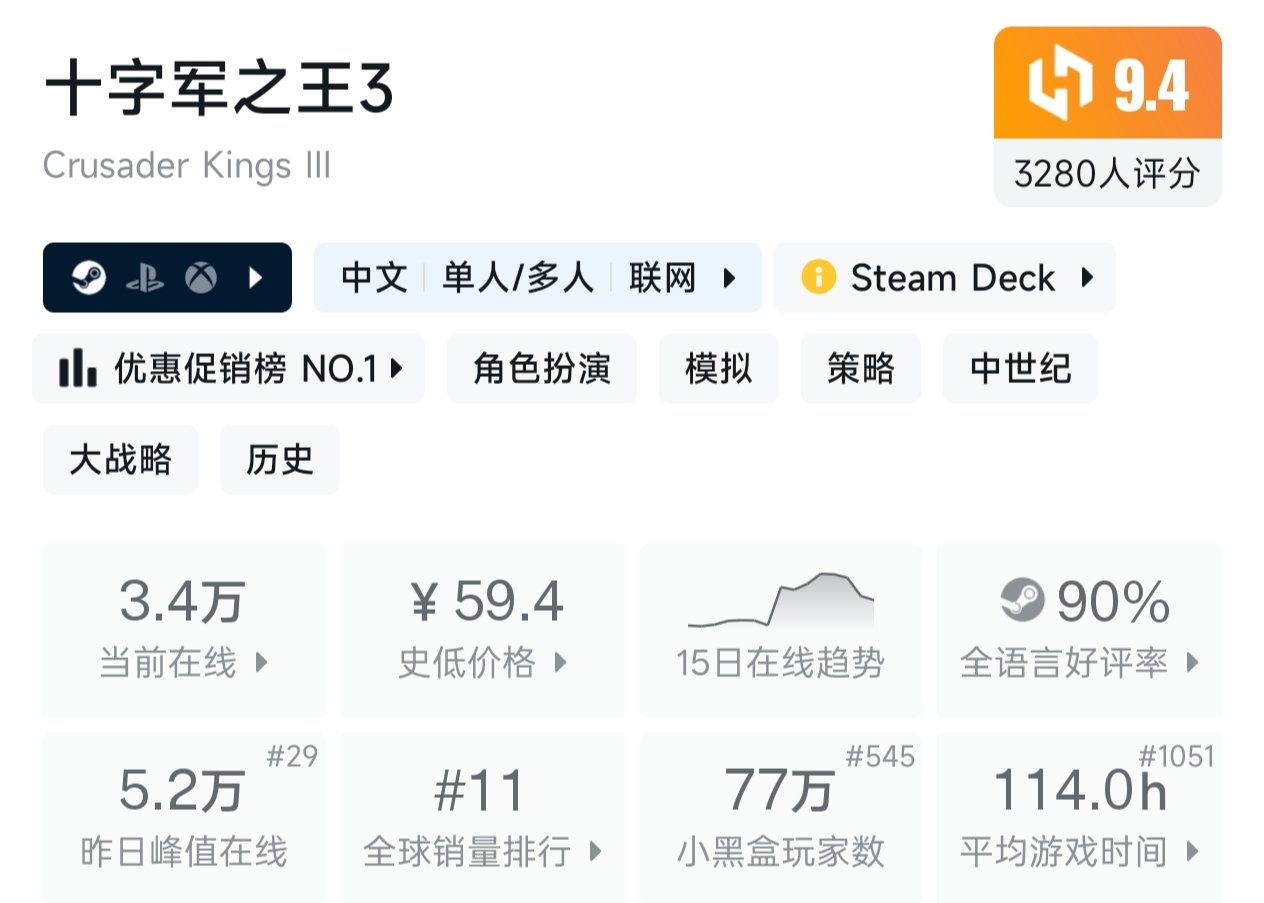The width and height of the screenshot is (1264, 903).
Task: Click the Xiaoheihe logo in score badge
Action: pos(1060,84)
